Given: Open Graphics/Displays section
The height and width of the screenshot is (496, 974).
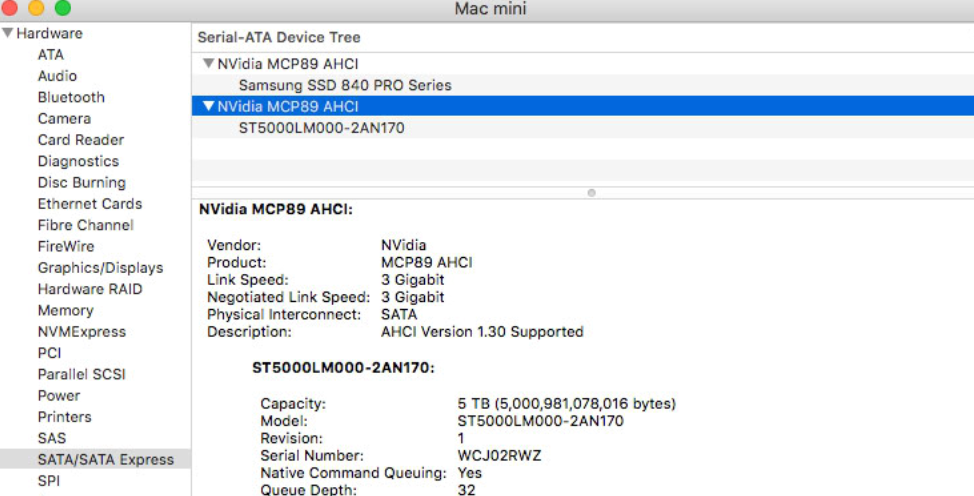Looking at the screenshot, I should tap(100, 267).
